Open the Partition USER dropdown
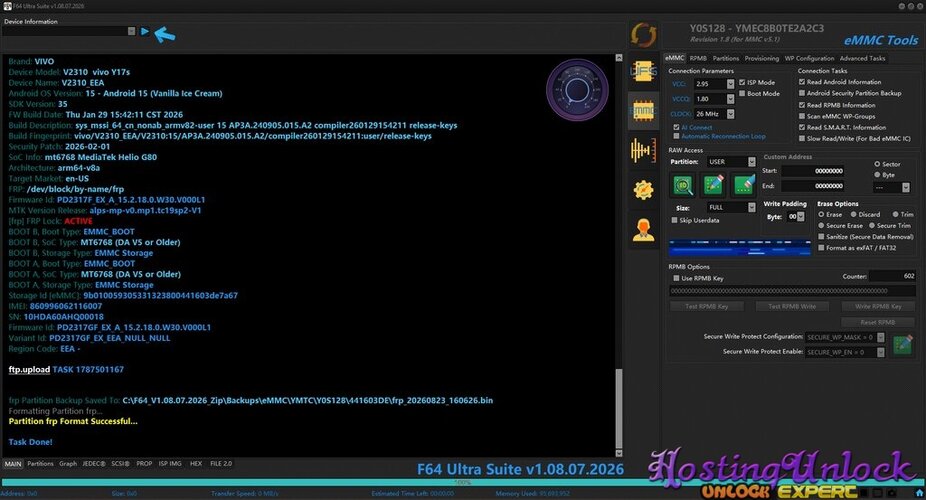926x500 pixels. [x=751, y=162]
